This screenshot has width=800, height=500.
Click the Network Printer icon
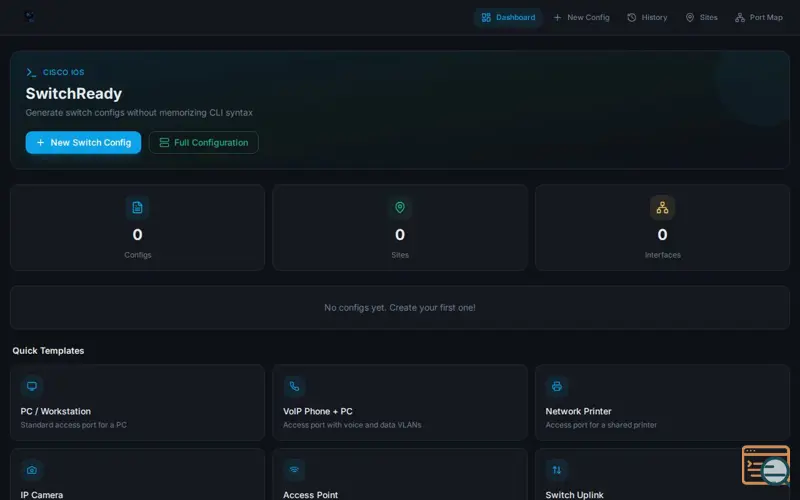pyautogui.click(x=557, y=386)
